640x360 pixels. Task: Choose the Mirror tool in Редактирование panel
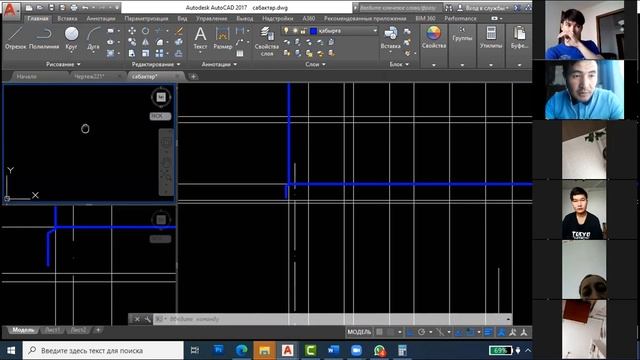pos(145,42)
